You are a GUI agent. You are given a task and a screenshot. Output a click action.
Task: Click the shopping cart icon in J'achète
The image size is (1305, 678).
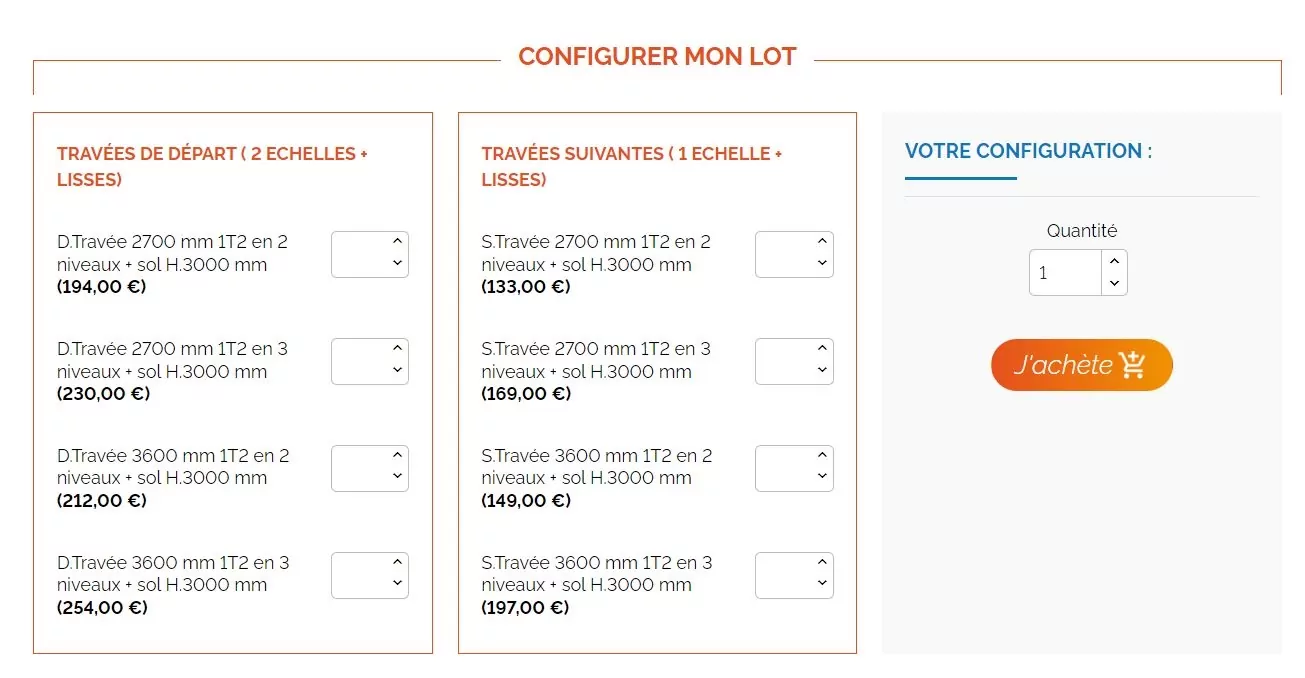1132,365
